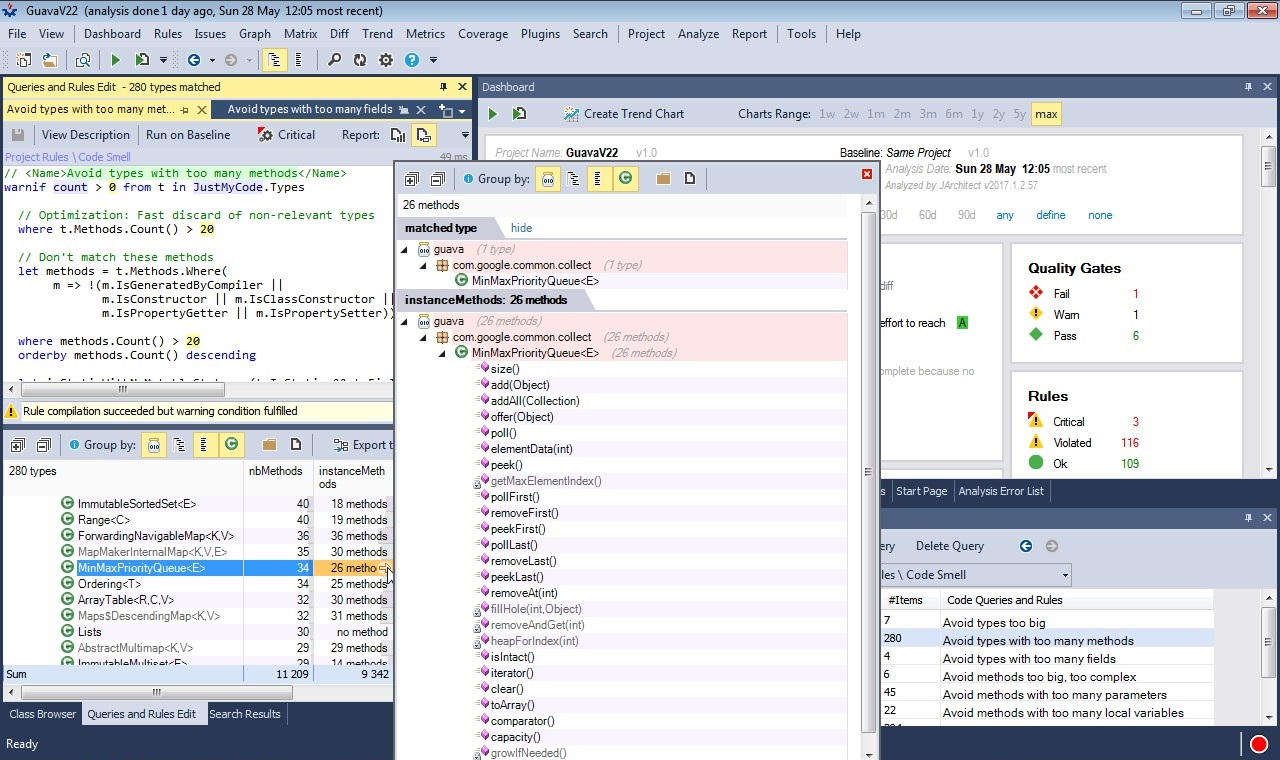Collapse guava node under matched type
1280x760 pixels.
[x=404, y=250]
